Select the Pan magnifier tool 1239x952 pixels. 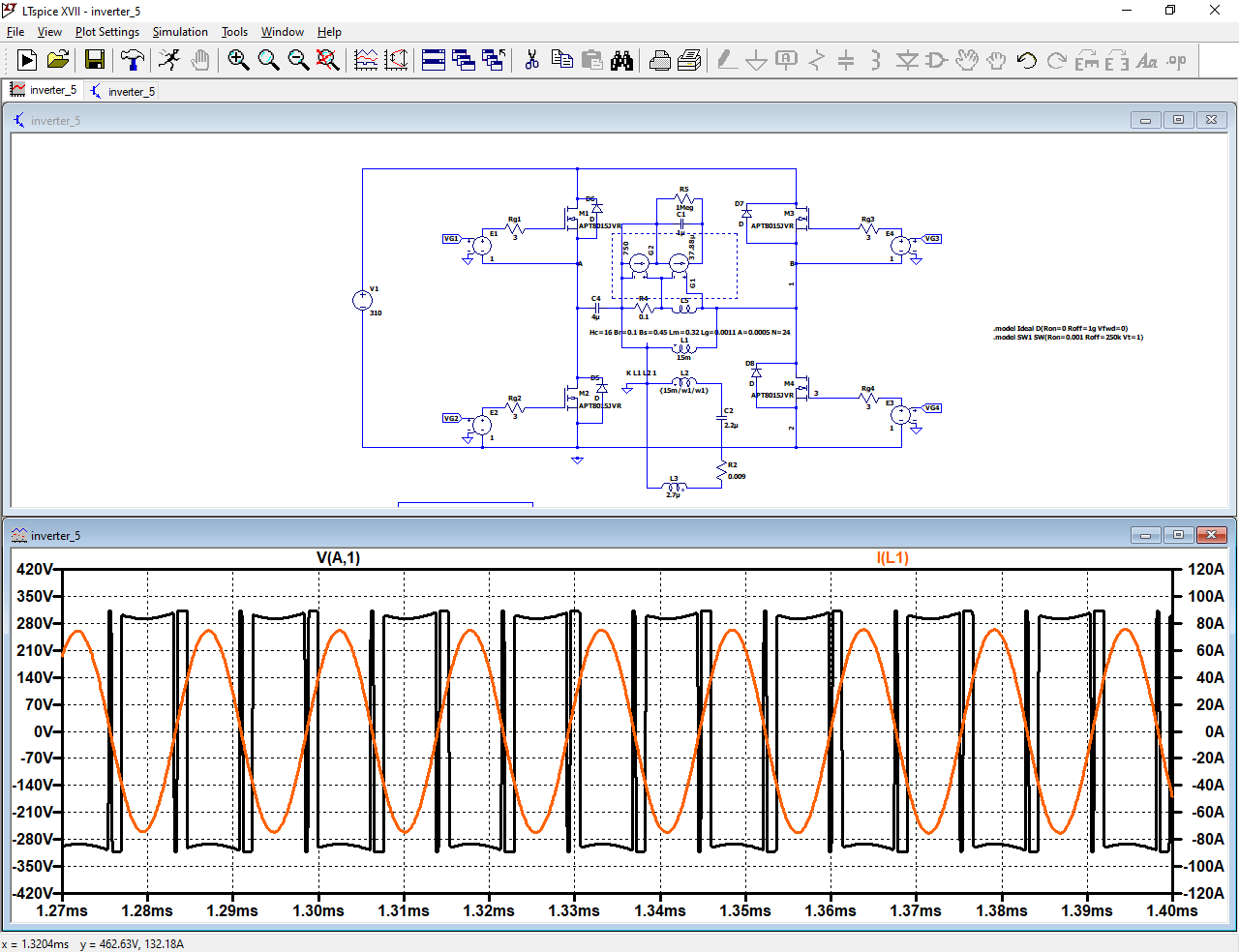click(268, 60)
